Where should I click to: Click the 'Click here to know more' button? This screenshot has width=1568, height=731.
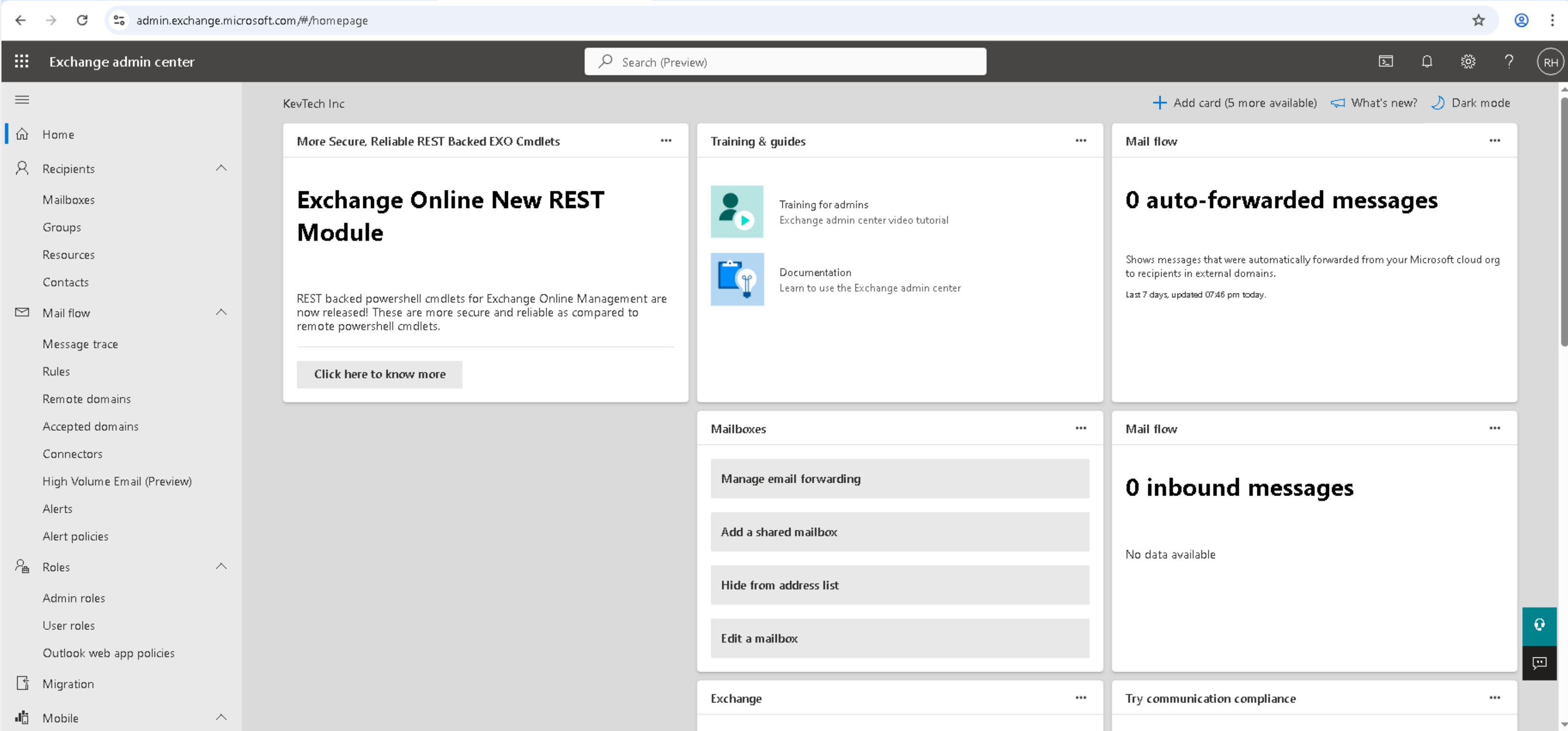379,374
